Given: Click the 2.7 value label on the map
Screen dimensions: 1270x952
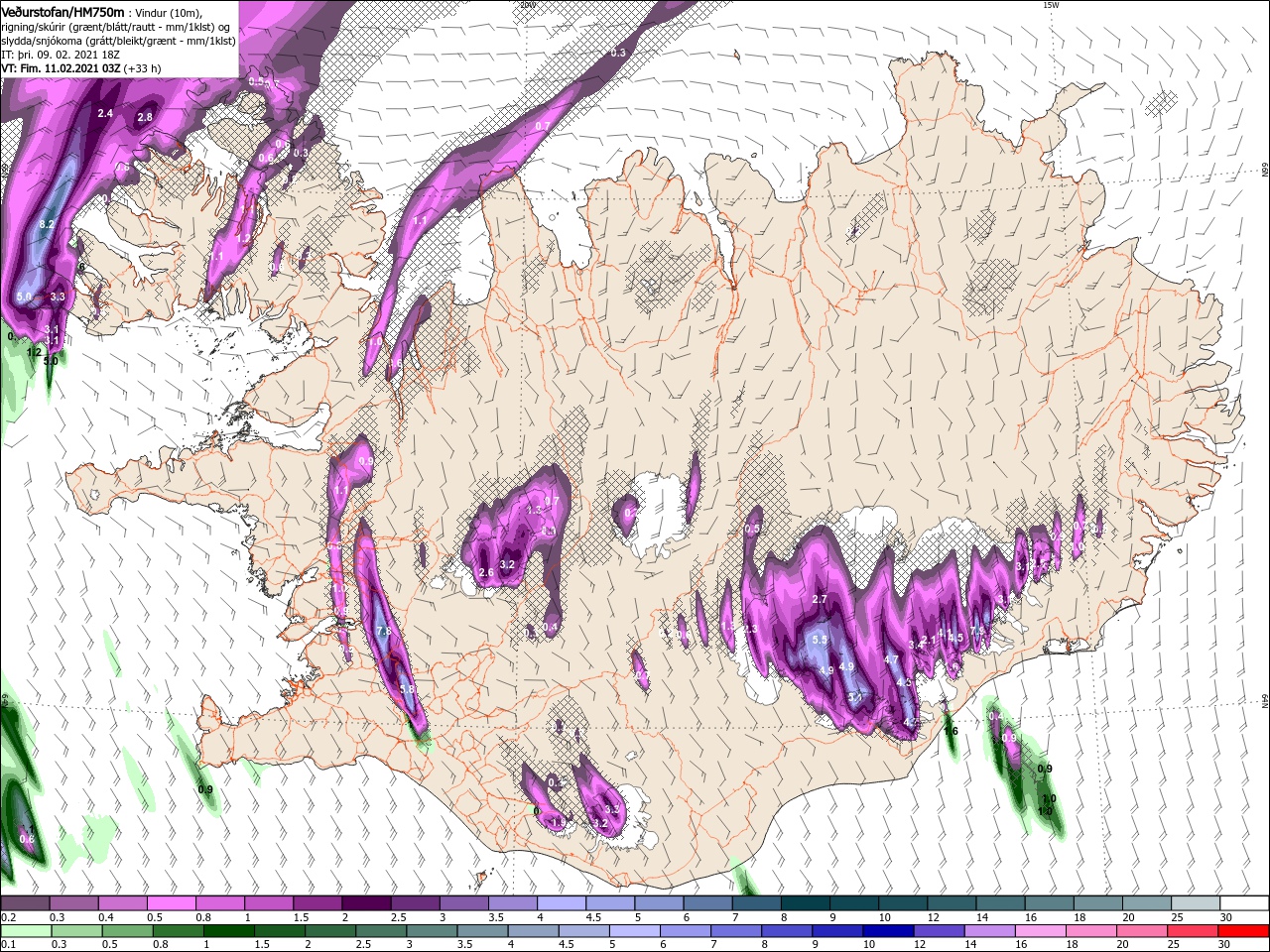Looking at the screenshot, I should (820, 599).
